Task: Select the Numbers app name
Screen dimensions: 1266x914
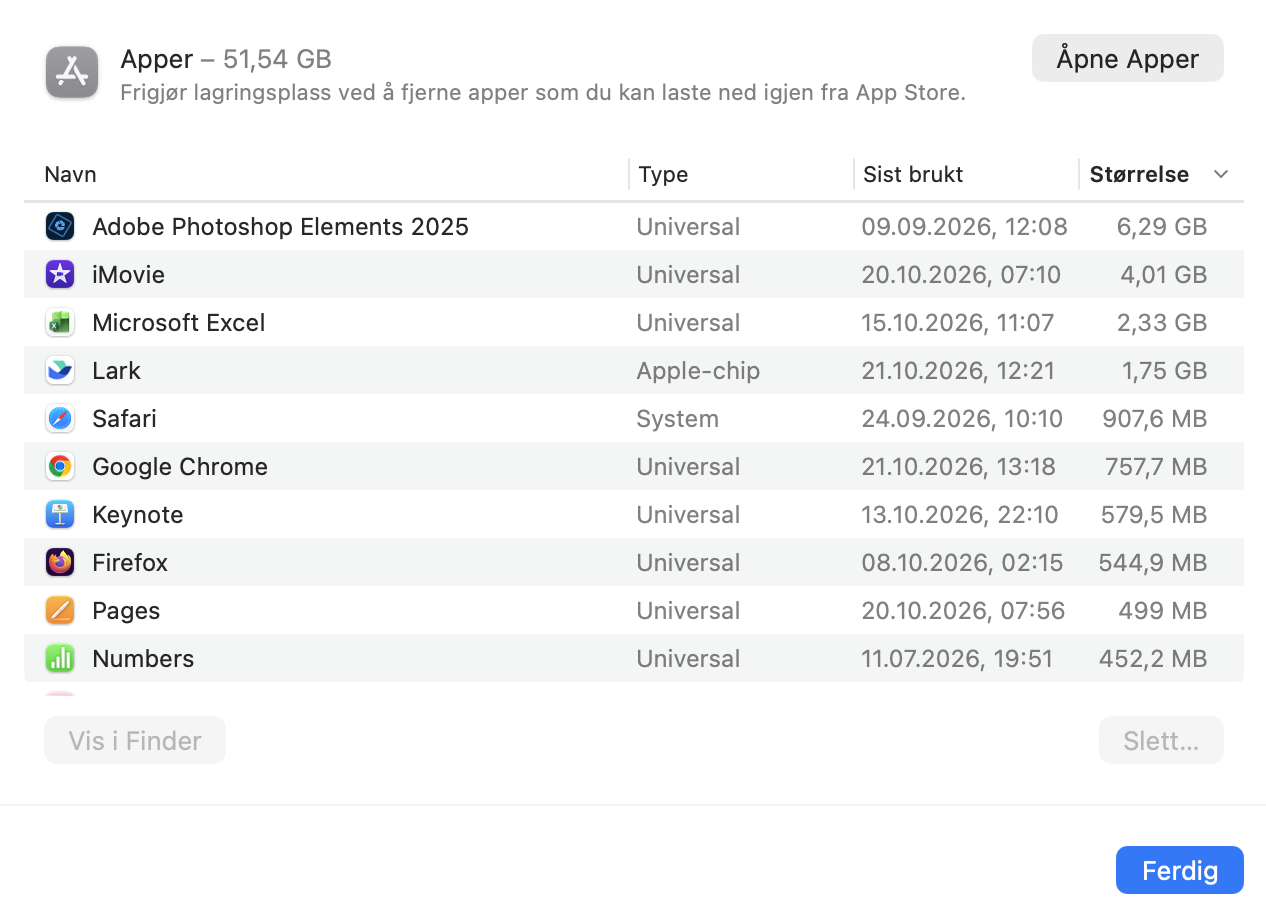Action: point(143,659)
